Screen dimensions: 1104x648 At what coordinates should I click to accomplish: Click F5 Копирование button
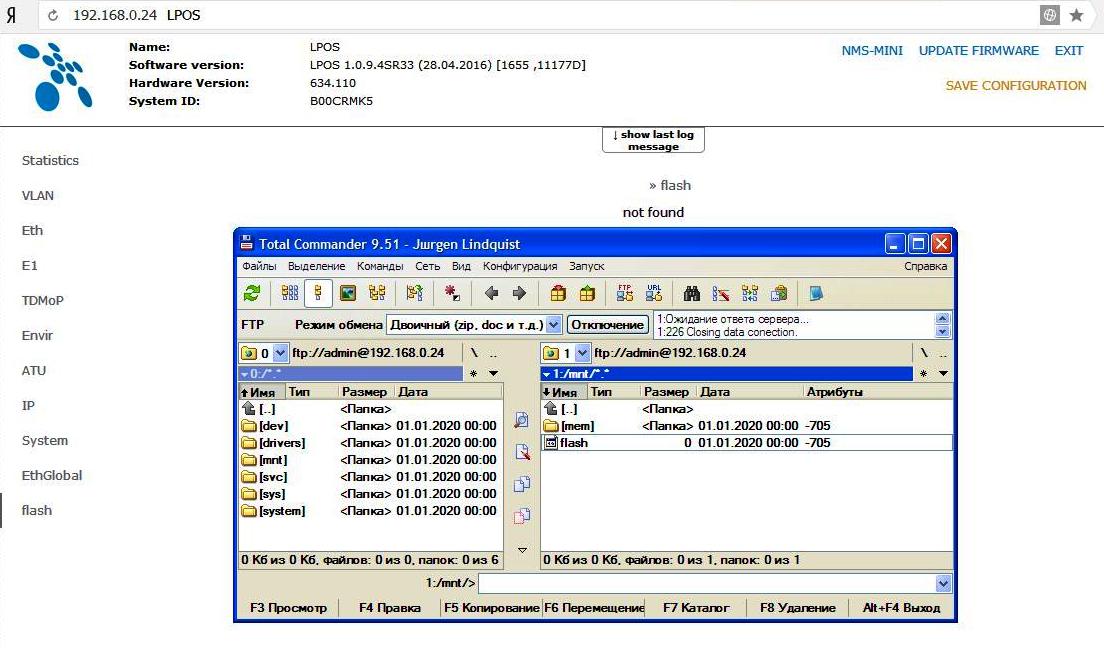pos(491,608)
